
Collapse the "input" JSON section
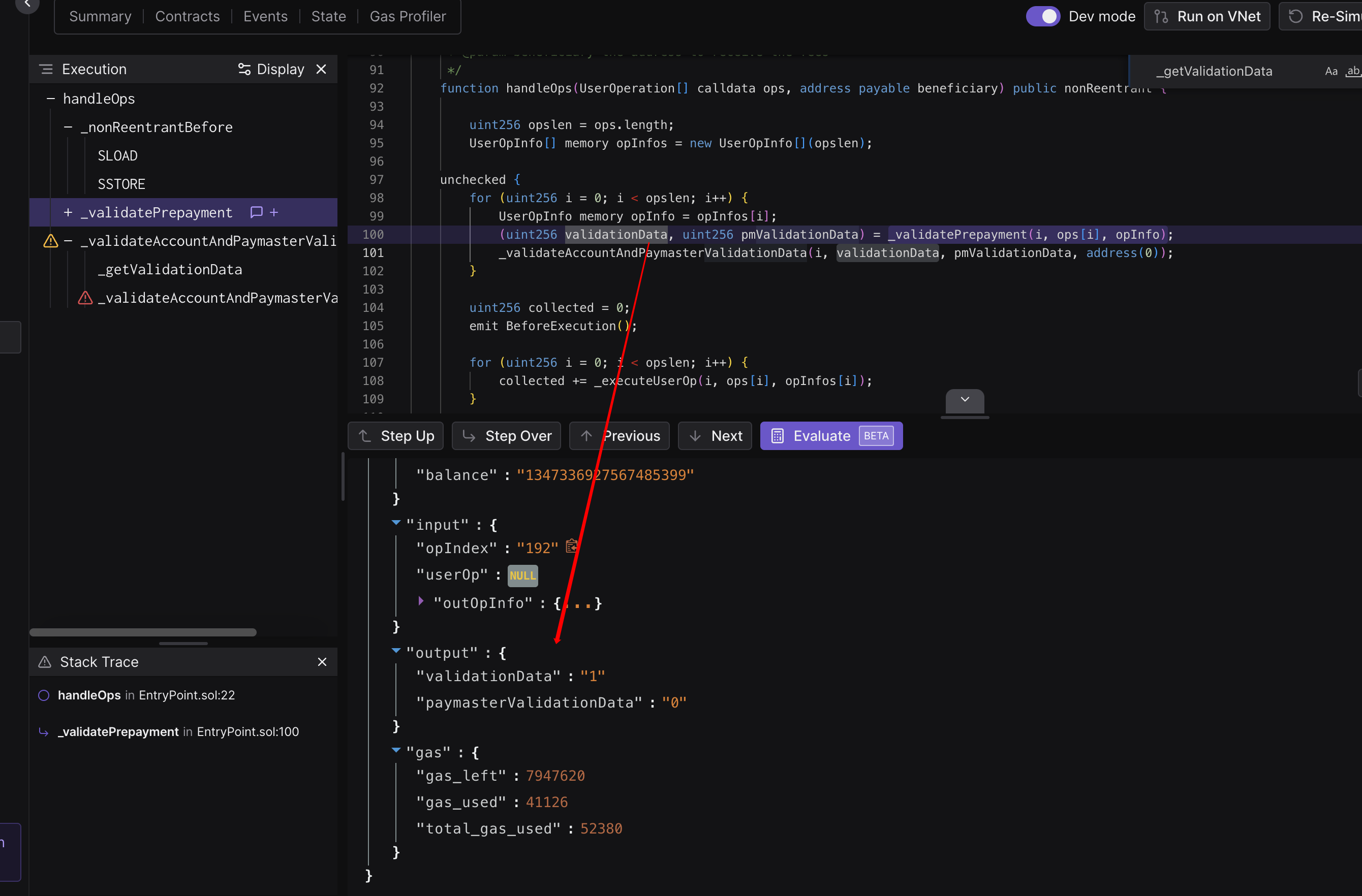[396, 523]
